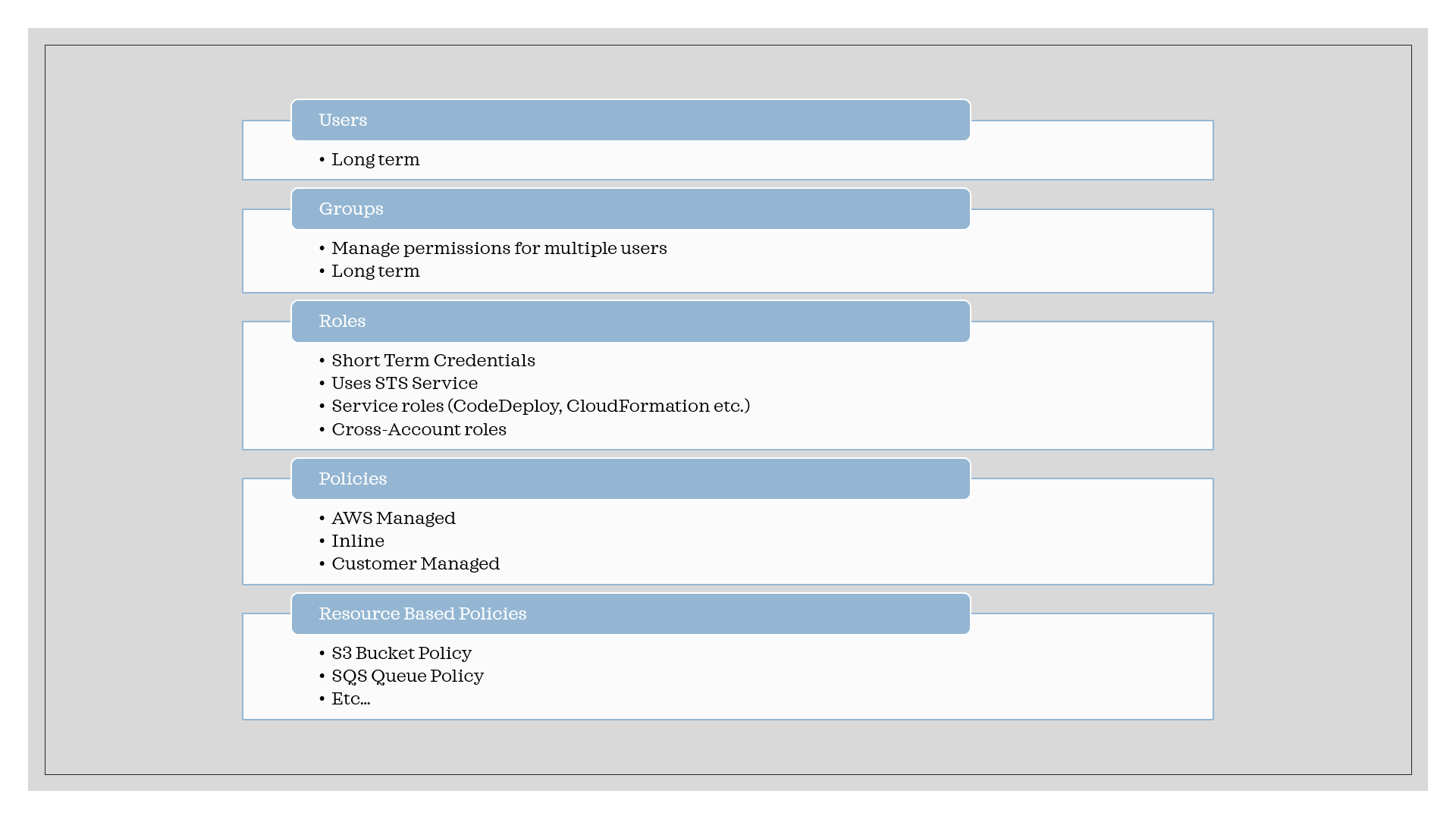Click 'Uses STS Service' bullet

tap(404, 384)
